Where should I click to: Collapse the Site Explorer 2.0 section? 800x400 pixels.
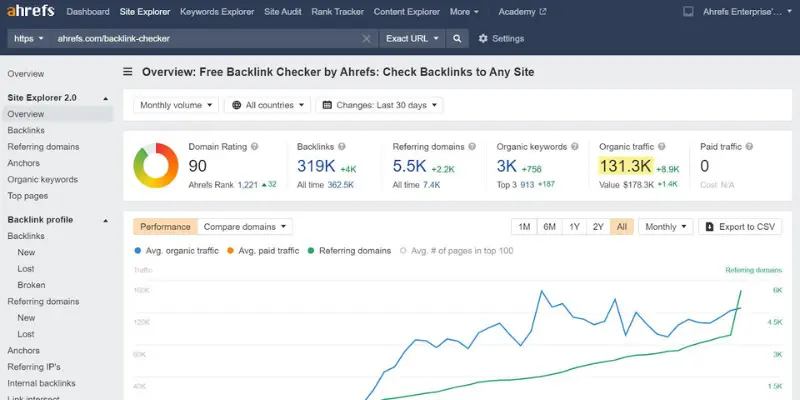(x=106, y=98)
